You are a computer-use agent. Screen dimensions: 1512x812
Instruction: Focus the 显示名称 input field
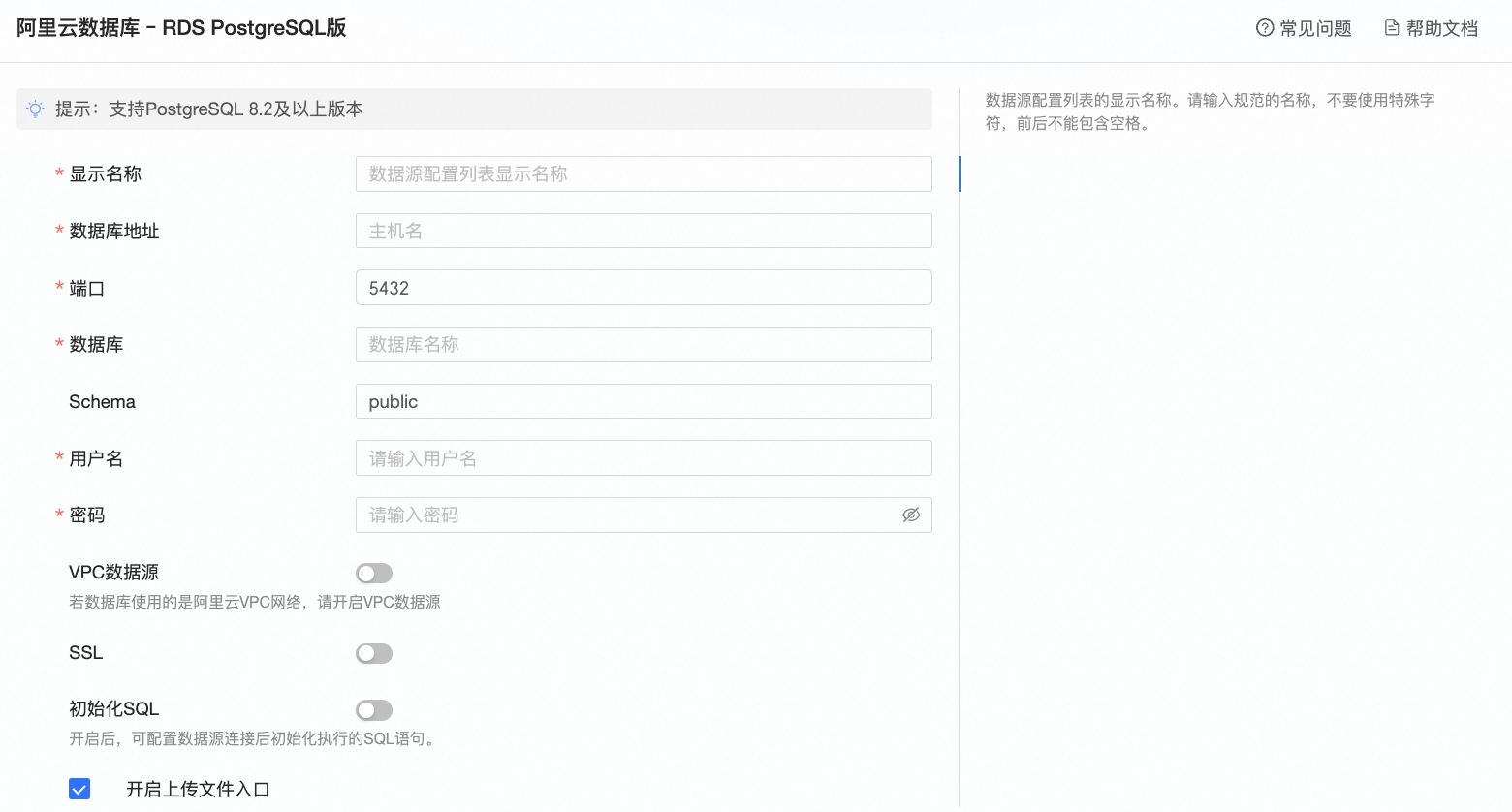[x=644, y=174]
